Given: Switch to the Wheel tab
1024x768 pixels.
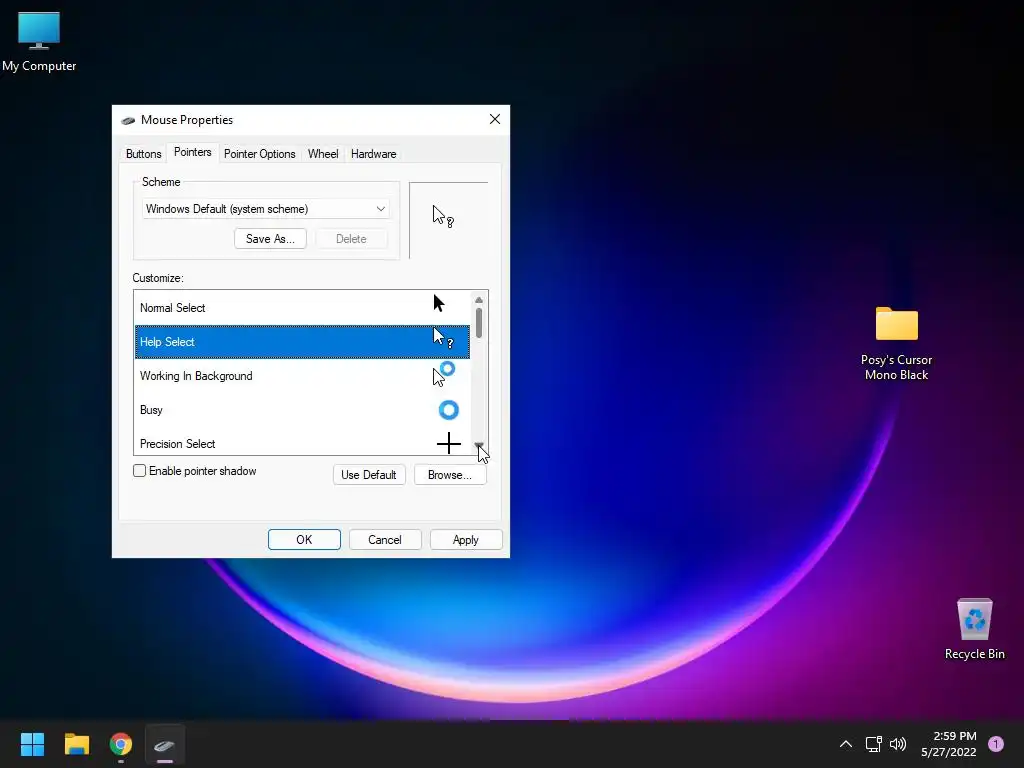Looking at the screenshot, I should coord(323,153).
